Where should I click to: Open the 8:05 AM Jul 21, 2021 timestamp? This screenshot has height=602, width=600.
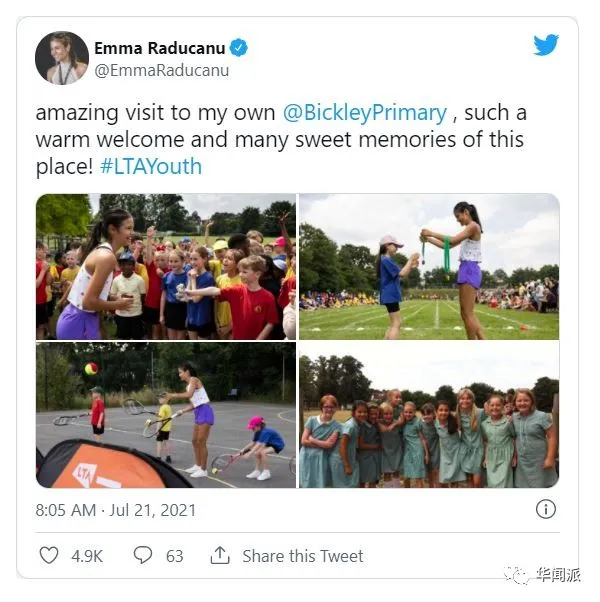click(116, 510)
